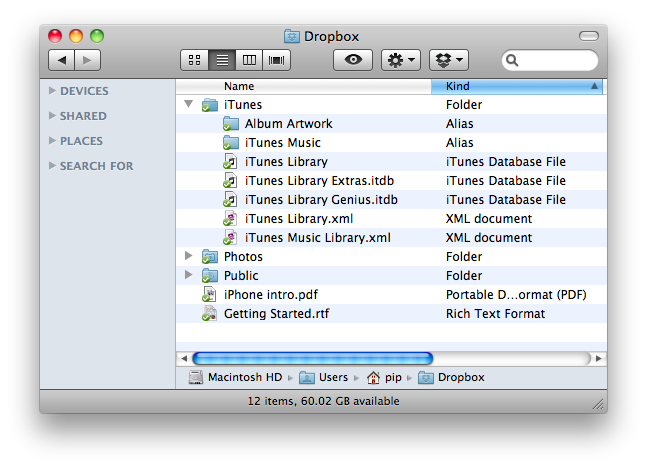Minimize the window with the yellow button
The height and width of the screenshot is (468, 647).
click(76, 36)
